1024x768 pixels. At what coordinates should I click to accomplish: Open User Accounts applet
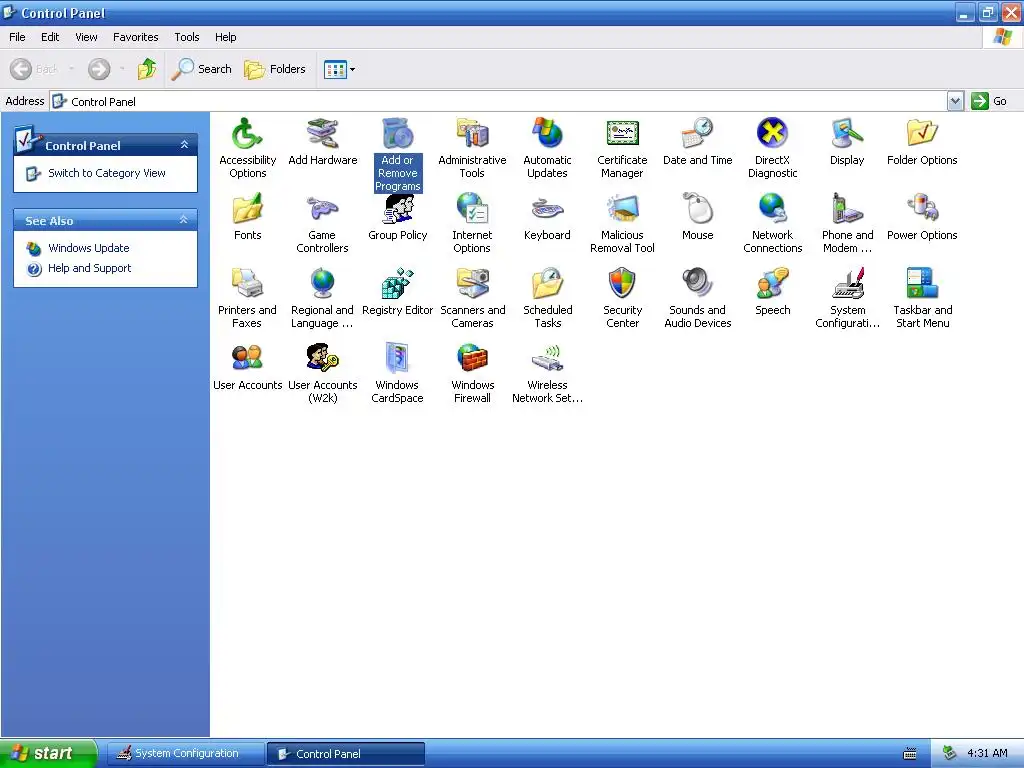coord(248,367)
